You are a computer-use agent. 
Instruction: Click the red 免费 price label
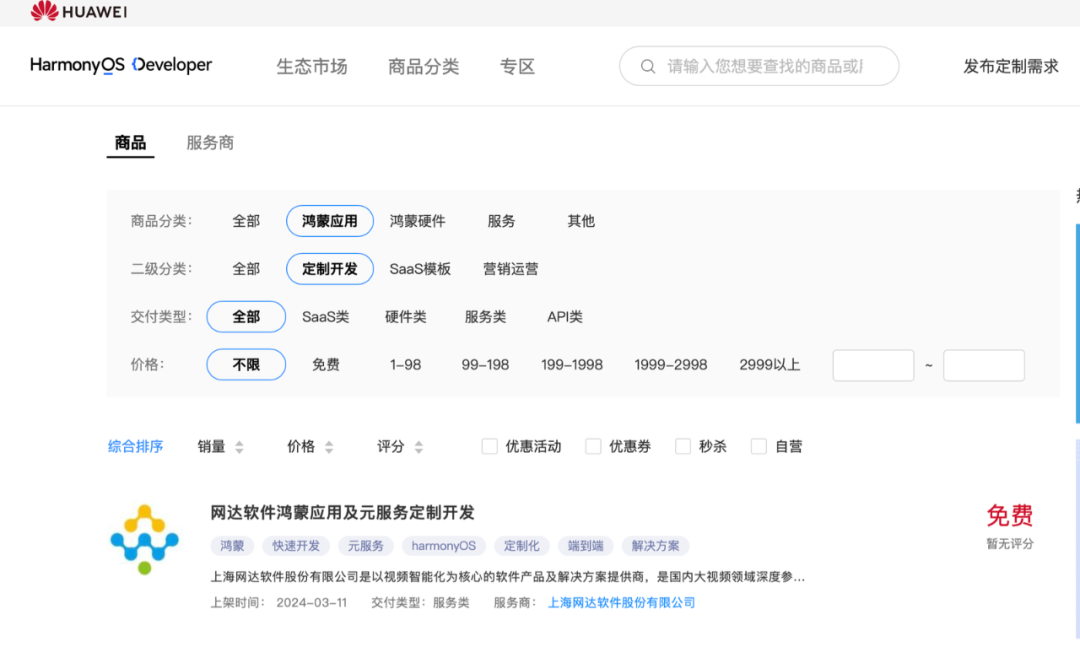pos(1010,515)
